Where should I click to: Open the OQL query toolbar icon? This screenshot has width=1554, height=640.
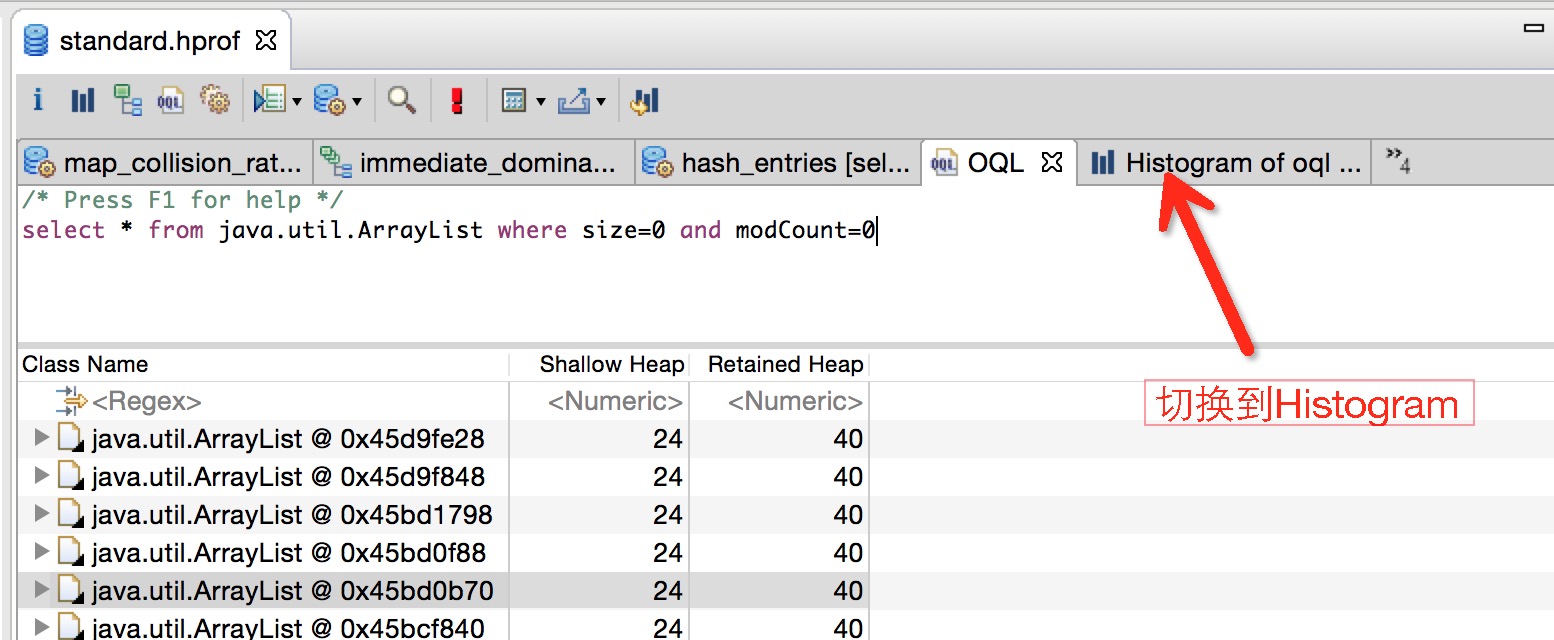pyautogui.click(x=170, y=100)
